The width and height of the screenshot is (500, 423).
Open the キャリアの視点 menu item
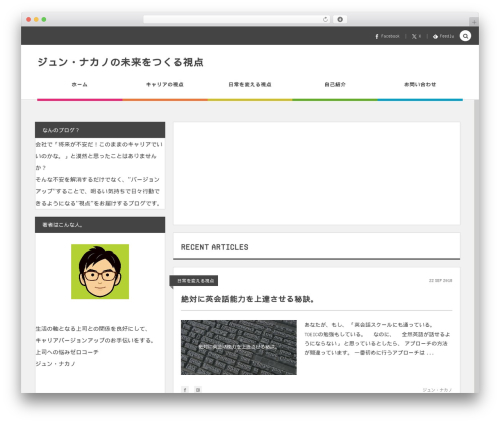tap(165, 84)
